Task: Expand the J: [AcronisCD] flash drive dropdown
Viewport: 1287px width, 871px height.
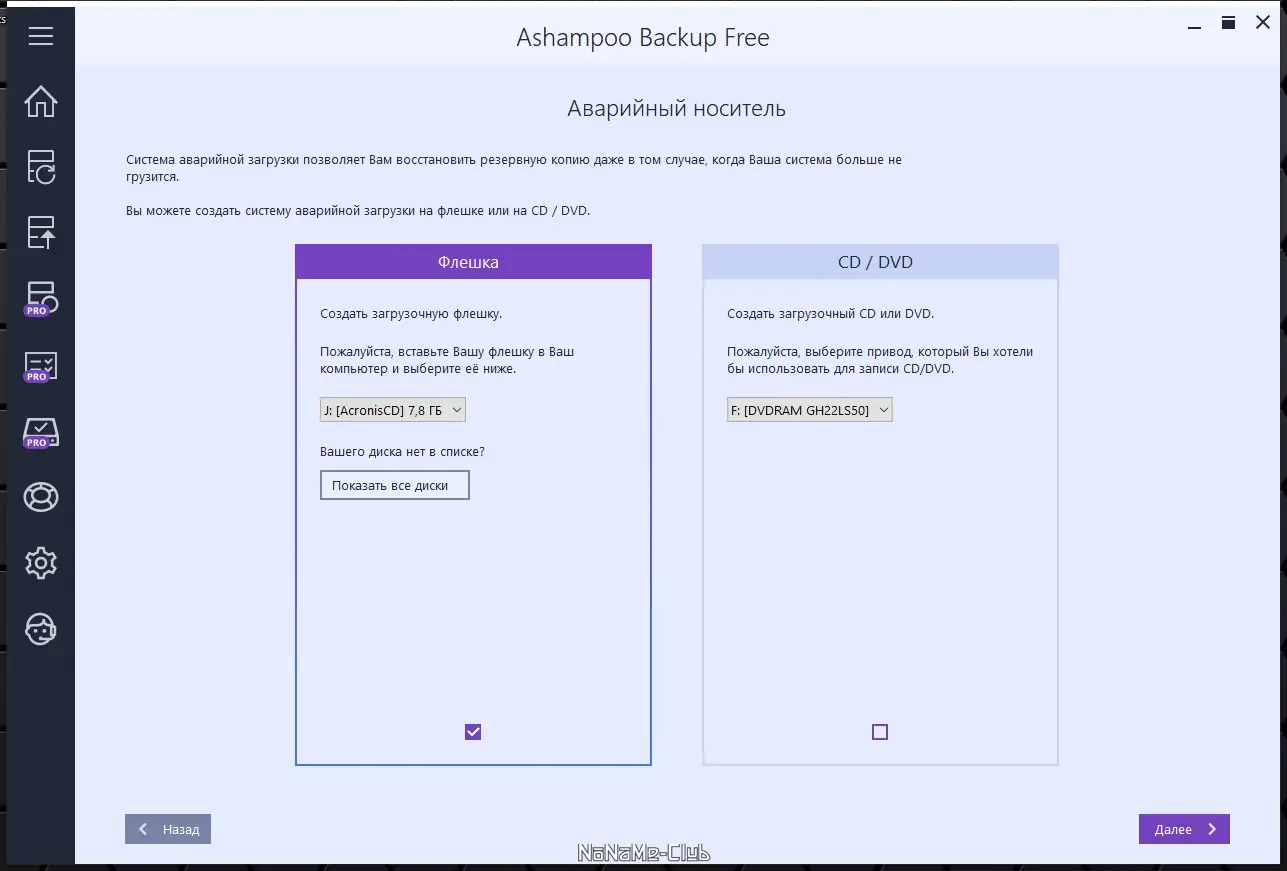Action: tap(393, 410)
